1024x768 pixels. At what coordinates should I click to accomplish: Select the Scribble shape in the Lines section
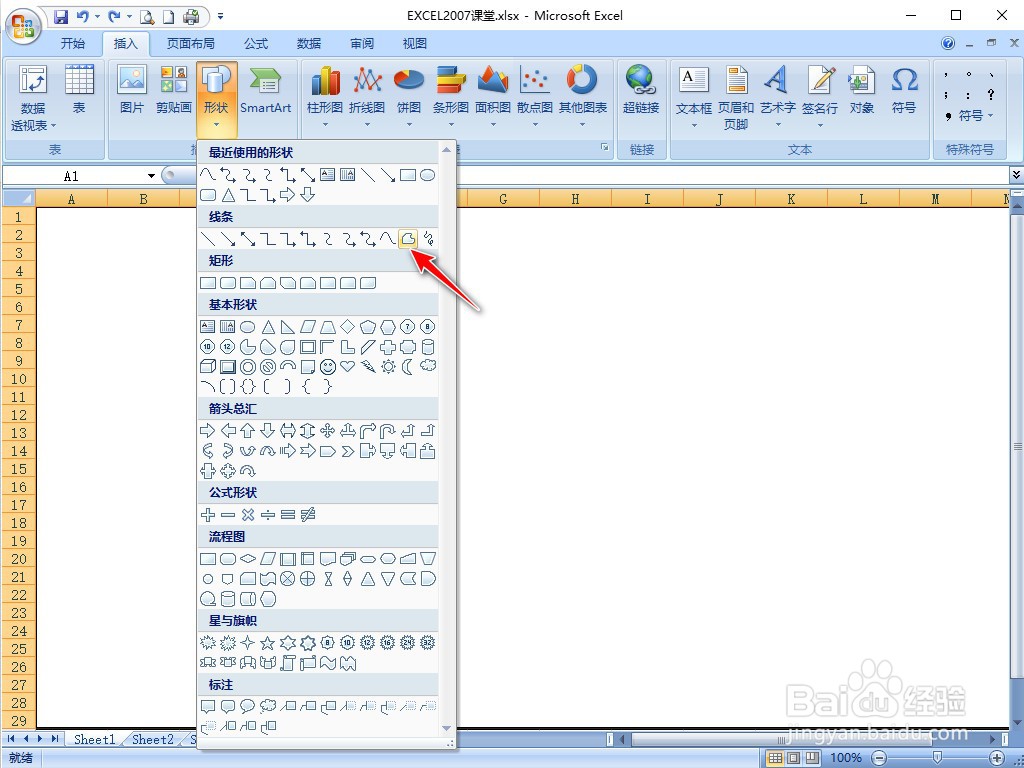coord(428,239)
